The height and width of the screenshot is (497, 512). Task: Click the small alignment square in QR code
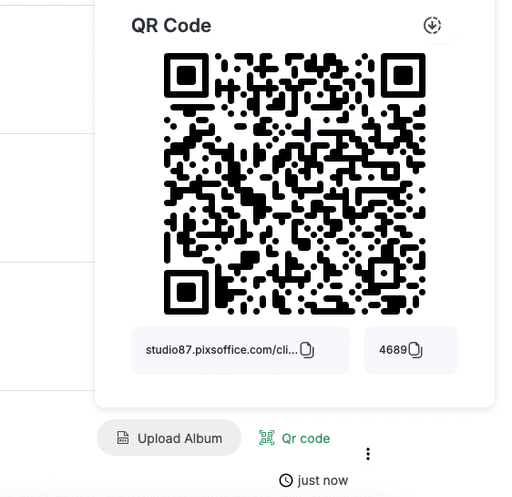384,273
